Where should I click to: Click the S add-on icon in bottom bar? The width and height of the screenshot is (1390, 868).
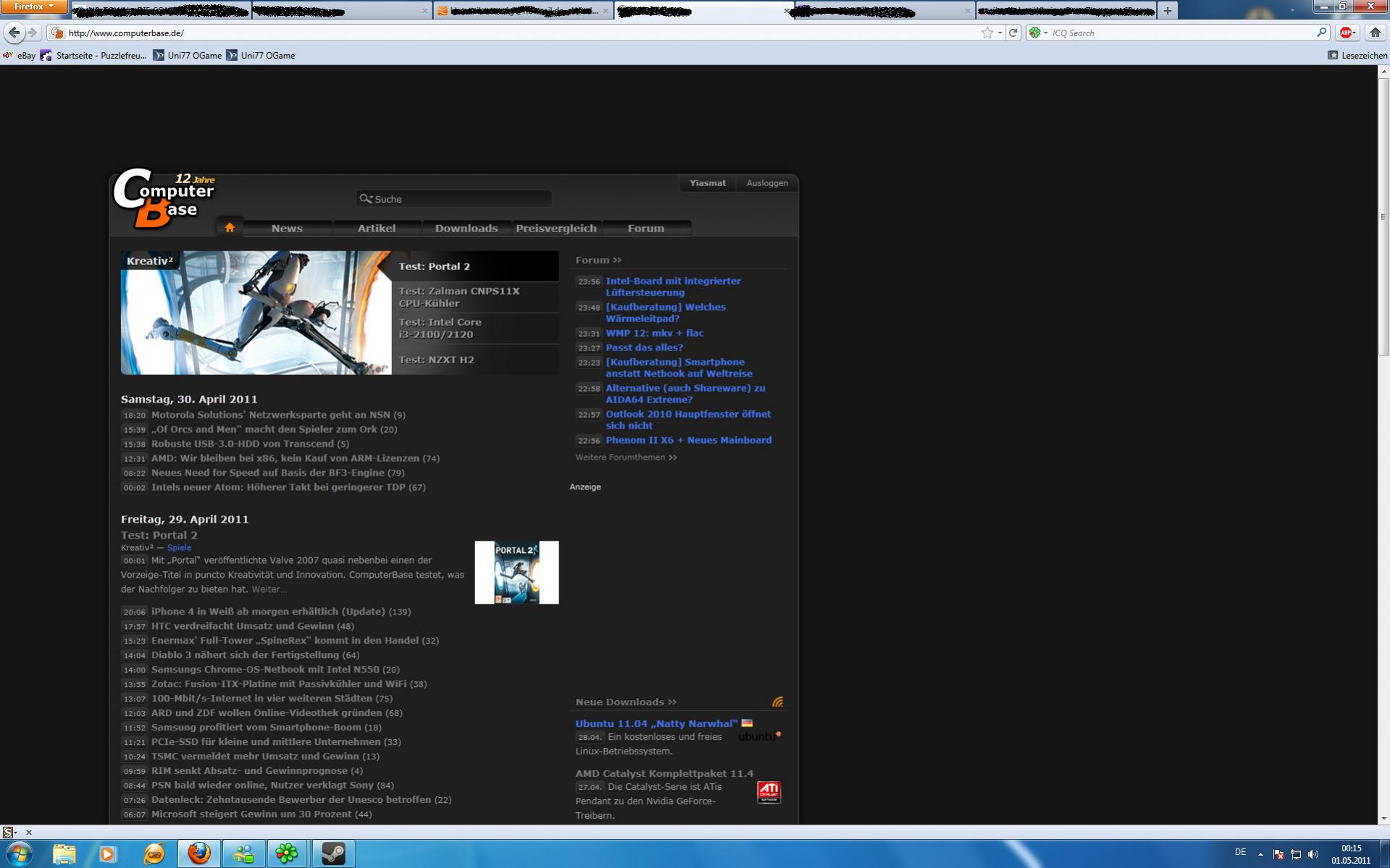[7, 832]
